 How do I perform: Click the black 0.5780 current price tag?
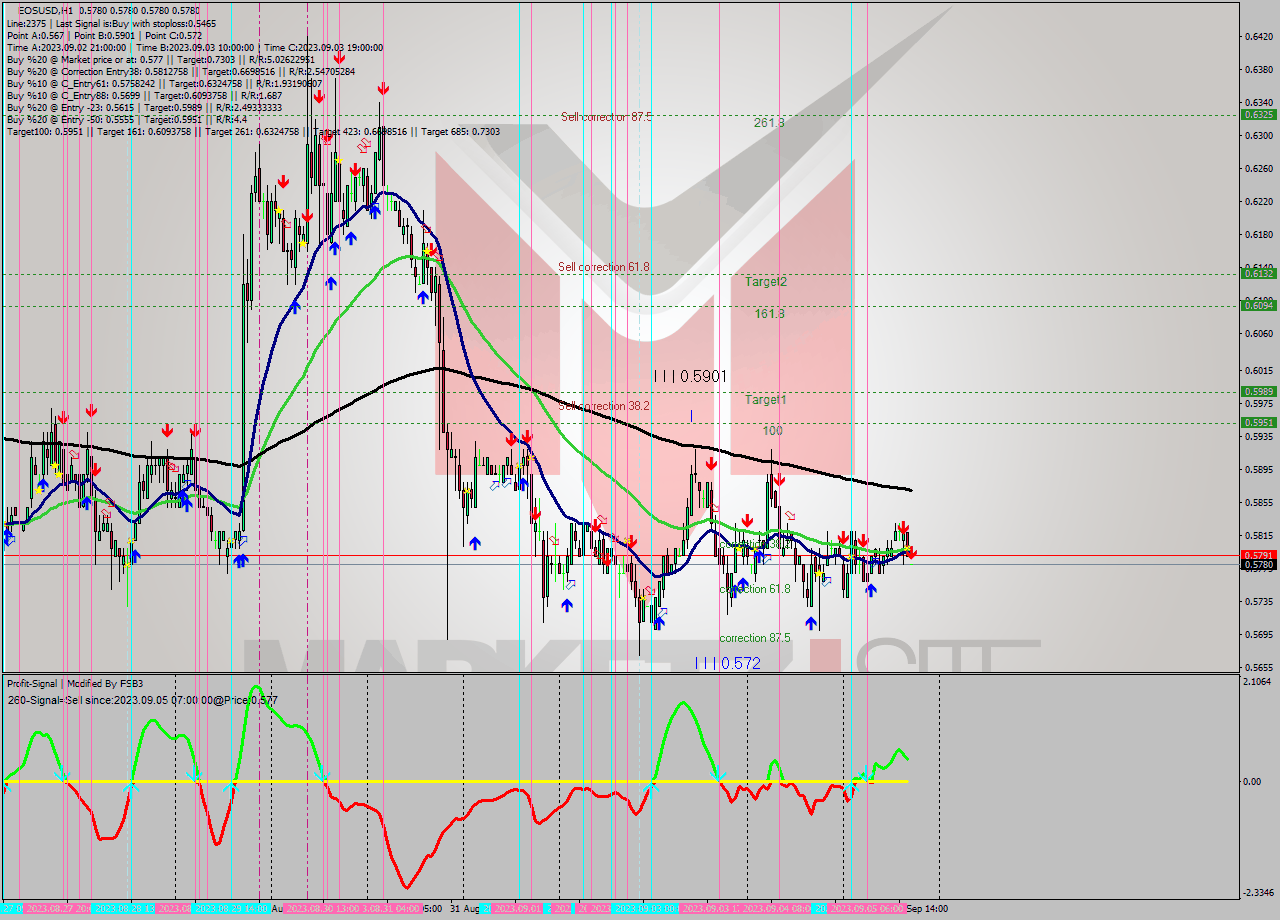(1257, 565)
